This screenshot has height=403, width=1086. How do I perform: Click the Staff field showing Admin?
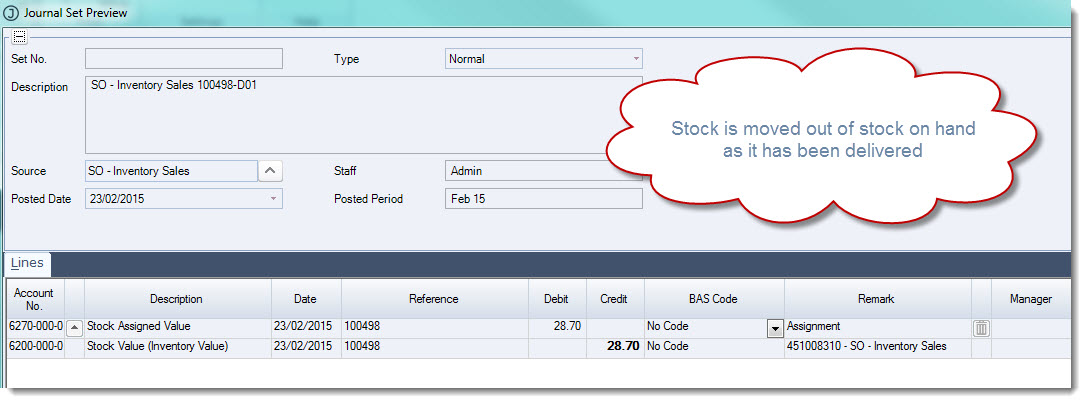pos(544,171)
